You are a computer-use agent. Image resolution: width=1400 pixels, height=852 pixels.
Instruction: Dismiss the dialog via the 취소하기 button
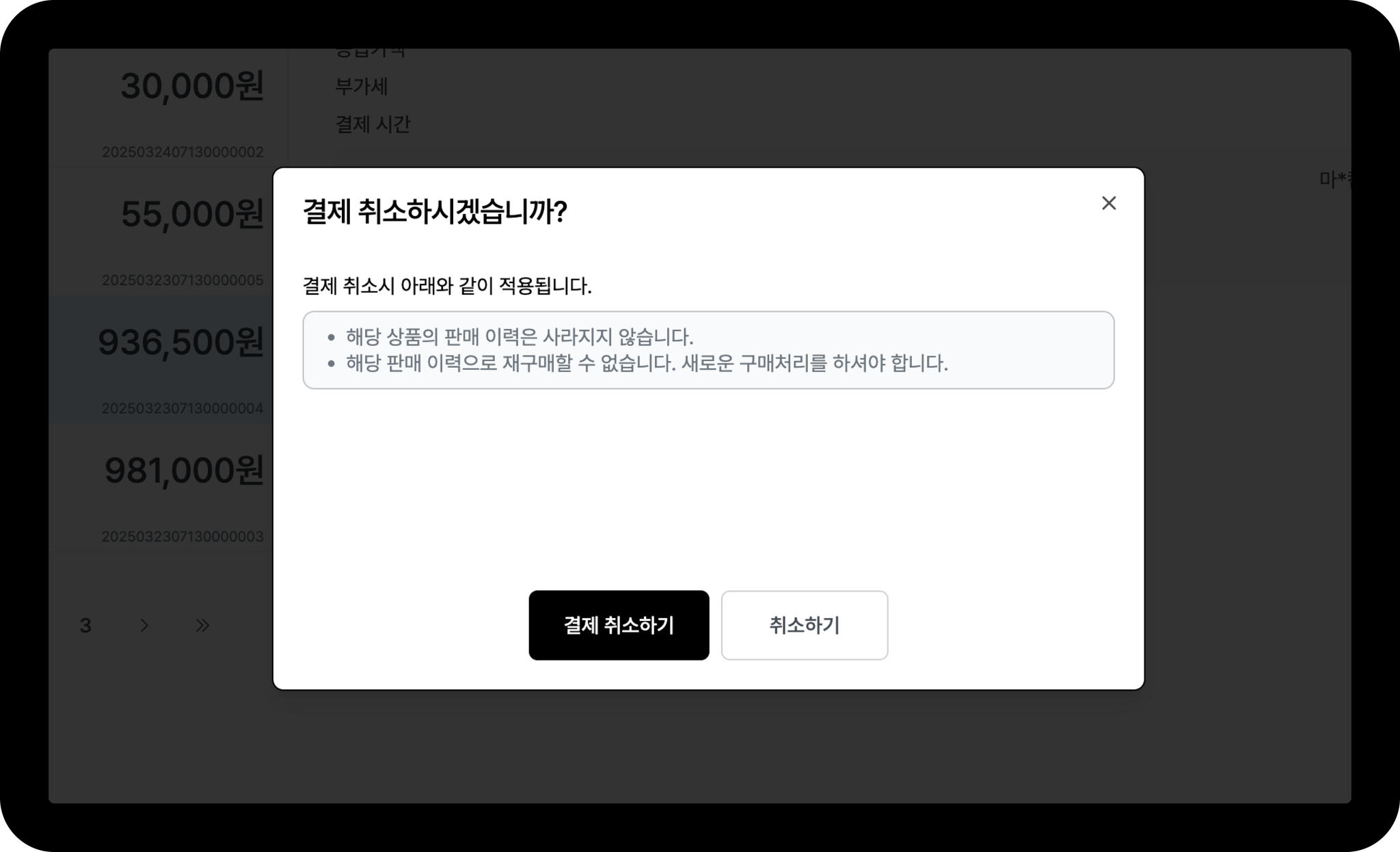[x=805, y=625]
